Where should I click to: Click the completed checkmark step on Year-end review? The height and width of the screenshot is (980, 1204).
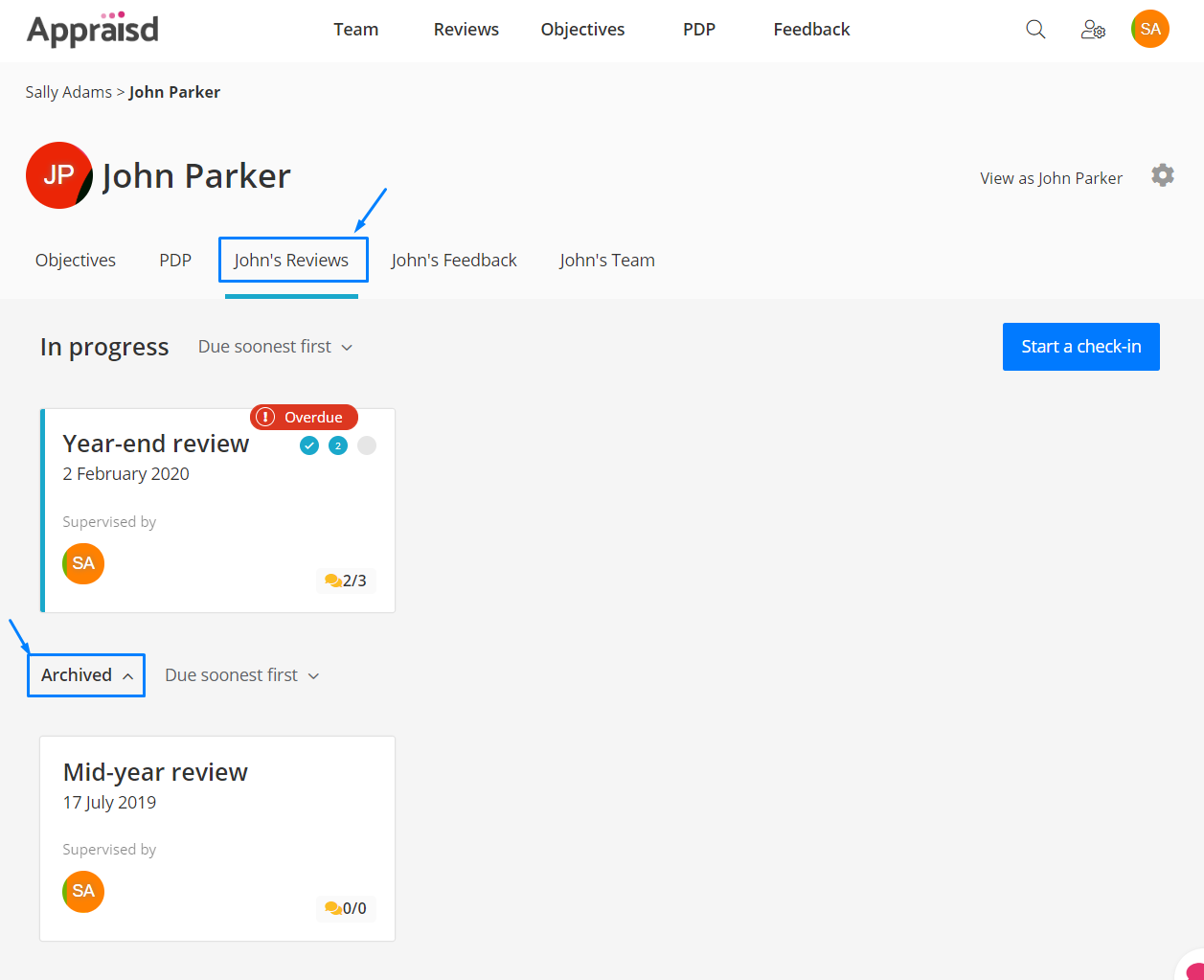pyautogui.click(x=309, y=445)
